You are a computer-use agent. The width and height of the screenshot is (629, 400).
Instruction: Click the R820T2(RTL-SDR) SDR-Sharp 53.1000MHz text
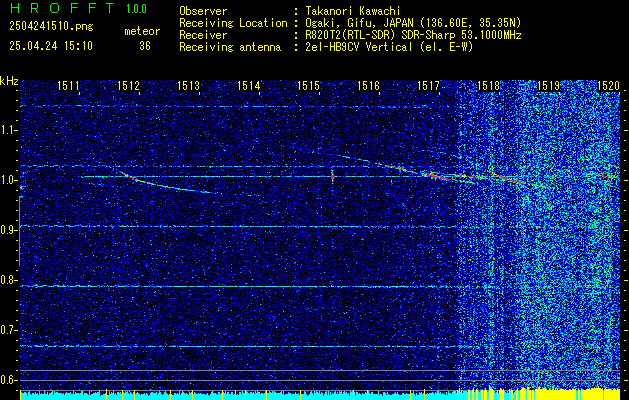click(413, 35)
